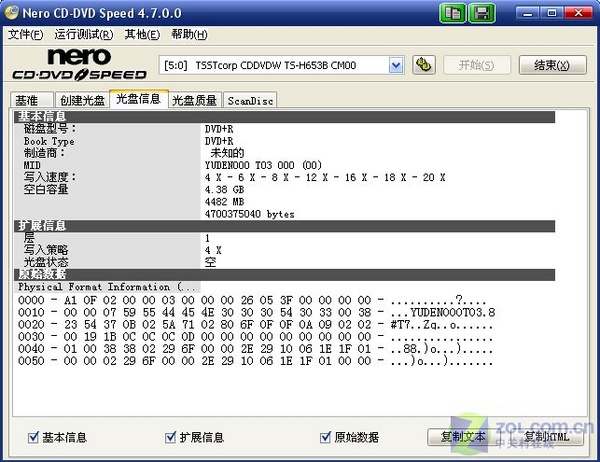Click the 磁盘型号 value DVD+R
Image resolution: width=600 pixels, height=462 pixels.
(x=219, y=129)
